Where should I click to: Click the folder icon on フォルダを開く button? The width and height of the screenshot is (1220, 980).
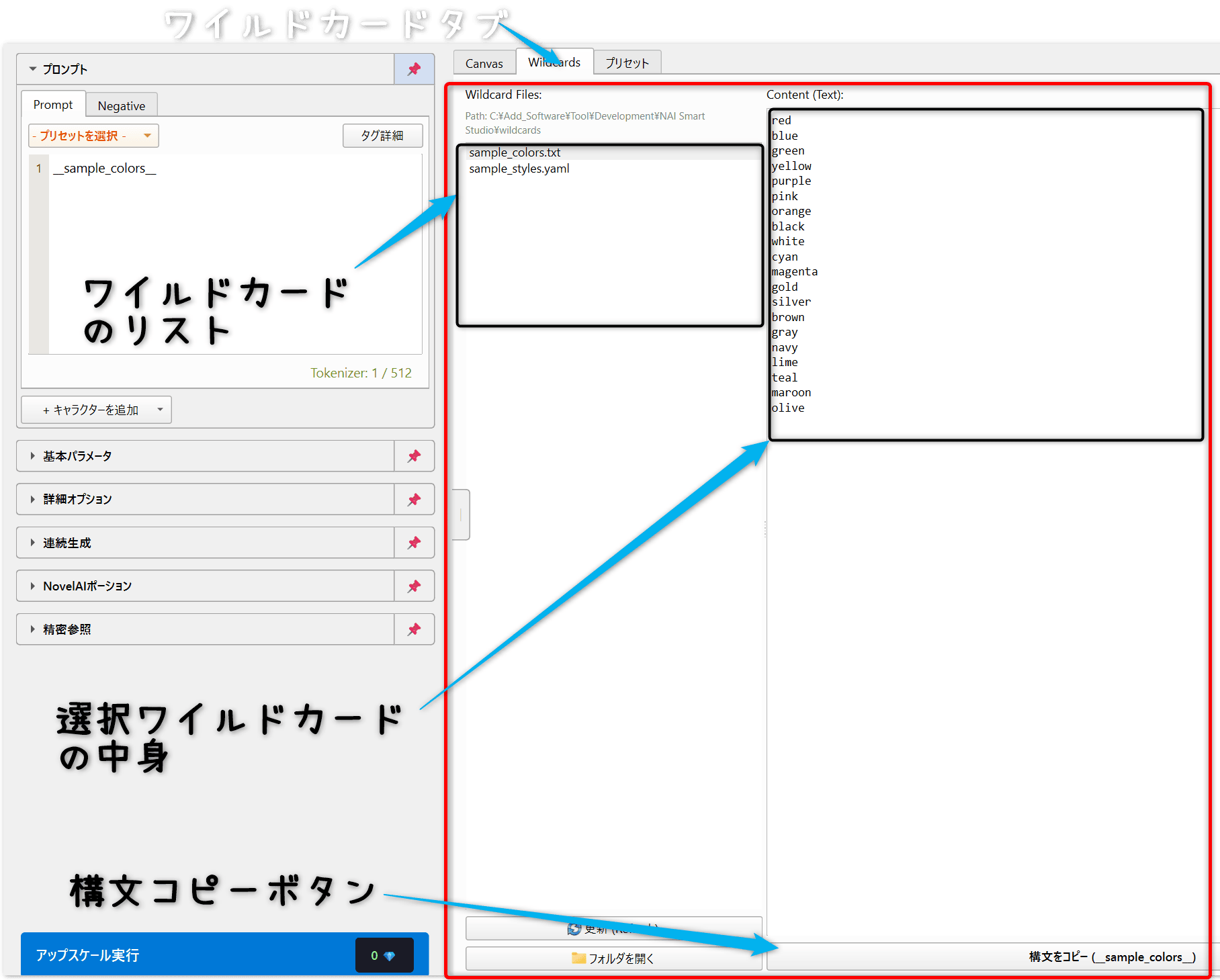[x=579, y=959]
